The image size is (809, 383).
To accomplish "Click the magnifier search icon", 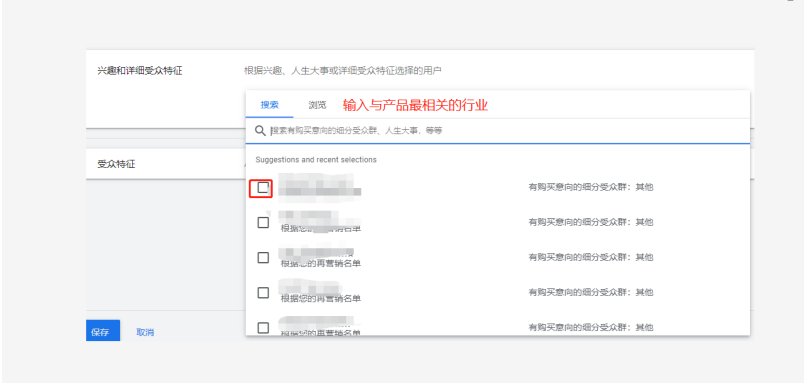I will [261, 131].
